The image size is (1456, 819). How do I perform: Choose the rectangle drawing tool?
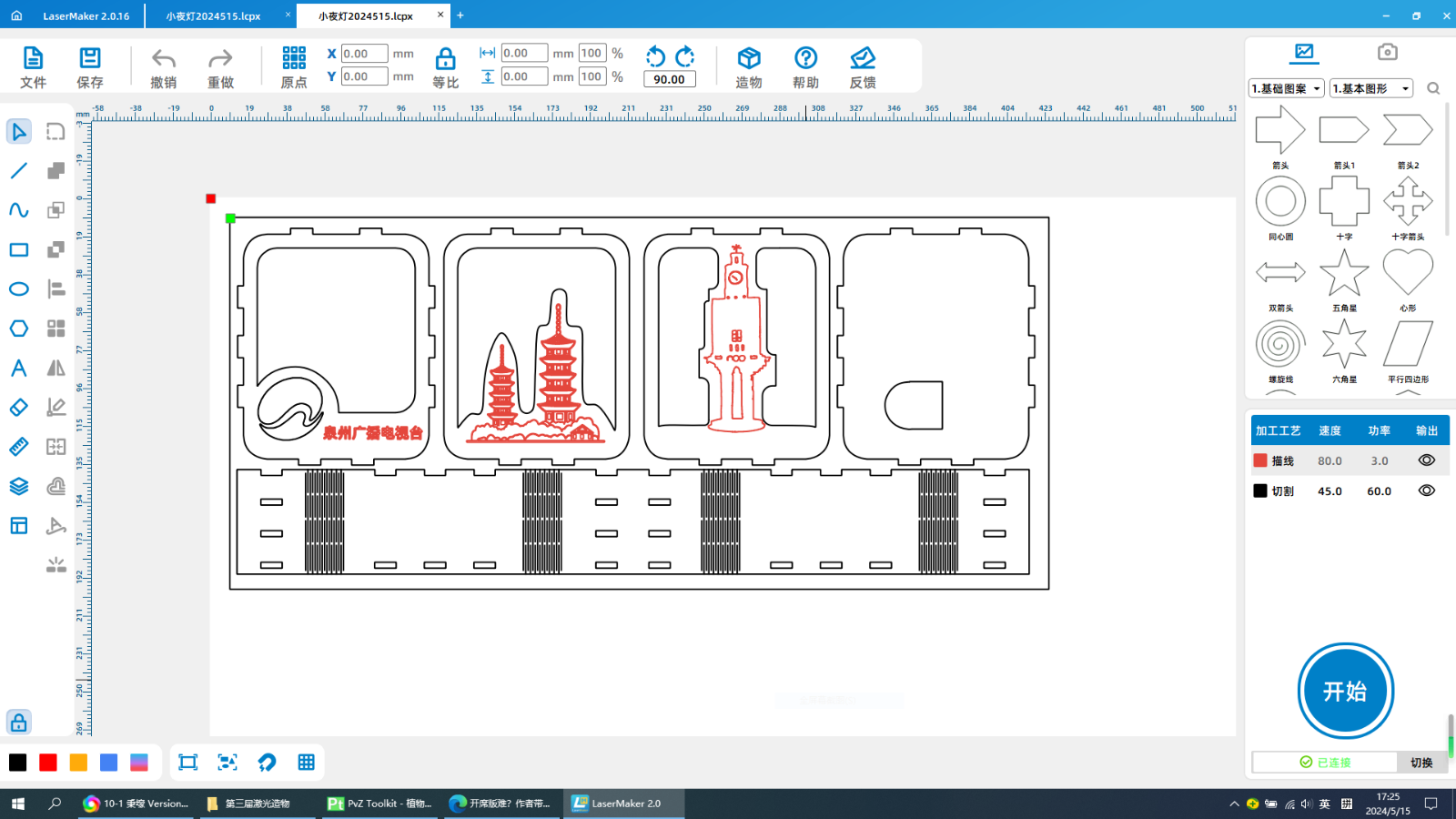tap(18, 250)
